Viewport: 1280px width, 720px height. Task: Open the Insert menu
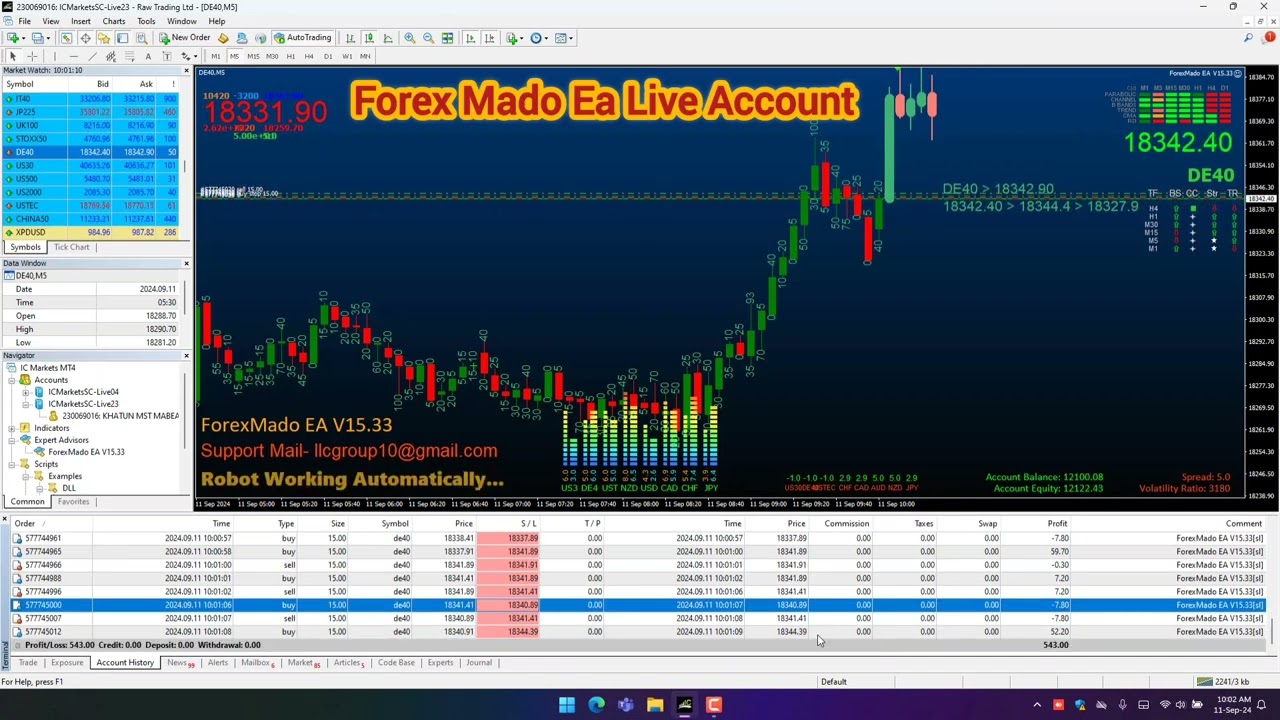[81, 21]
